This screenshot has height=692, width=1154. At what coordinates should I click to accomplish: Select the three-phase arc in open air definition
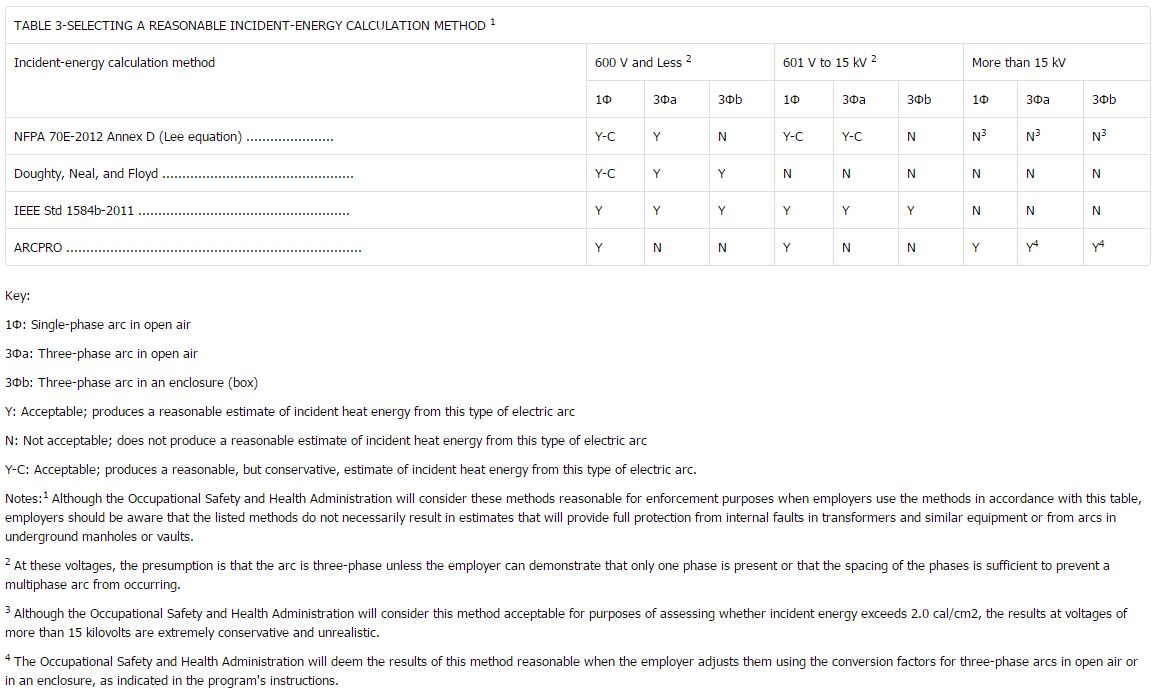coord(101,354)
